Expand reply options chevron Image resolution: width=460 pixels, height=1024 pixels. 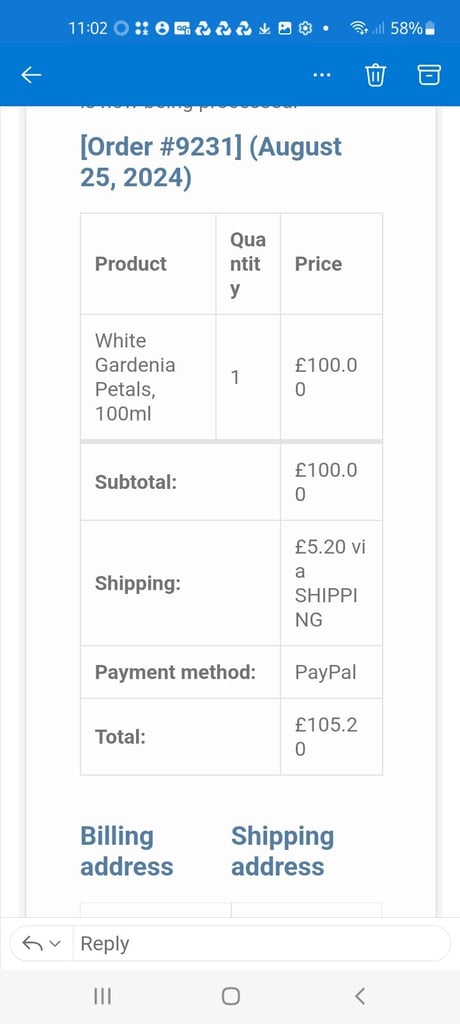point(55,944)
